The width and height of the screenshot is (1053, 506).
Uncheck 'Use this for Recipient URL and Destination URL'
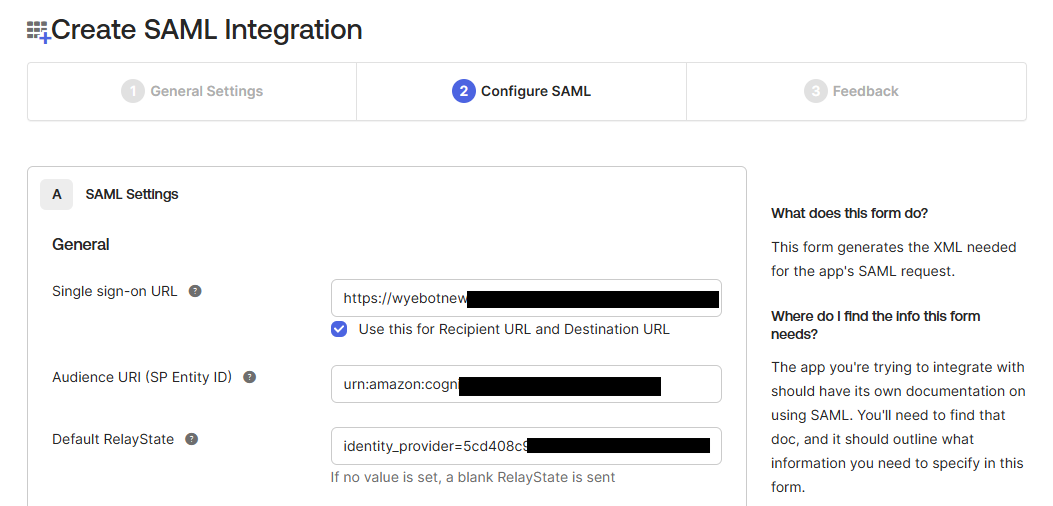[x=340, y=329]
